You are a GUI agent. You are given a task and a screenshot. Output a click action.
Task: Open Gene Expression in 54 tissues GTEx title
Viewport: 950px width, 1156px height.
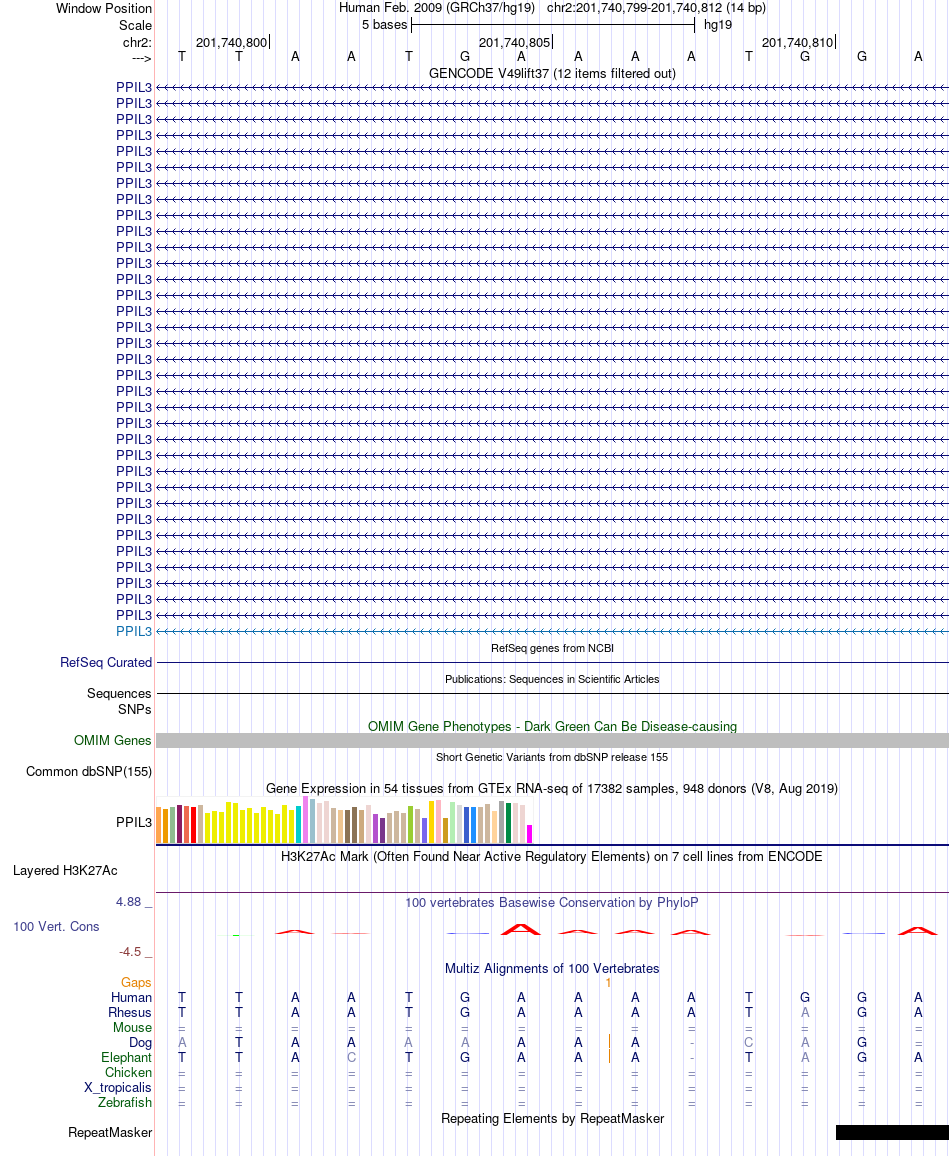pos(552,788)
